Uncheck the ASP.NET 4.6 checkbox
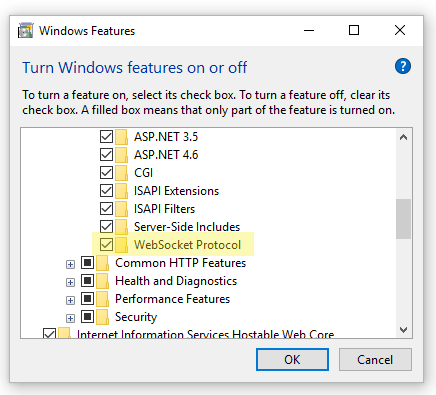 (x=106, y=155)
